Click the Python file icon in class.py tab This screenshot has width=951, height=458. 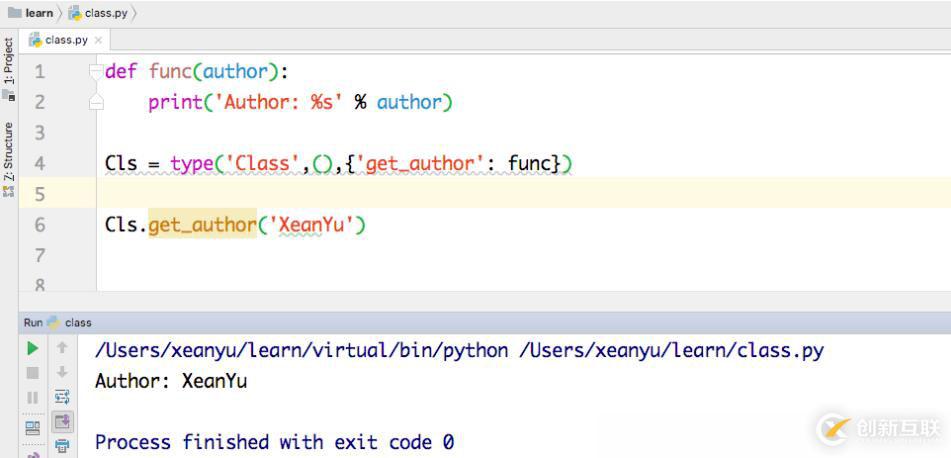click(x=36, y=40)
